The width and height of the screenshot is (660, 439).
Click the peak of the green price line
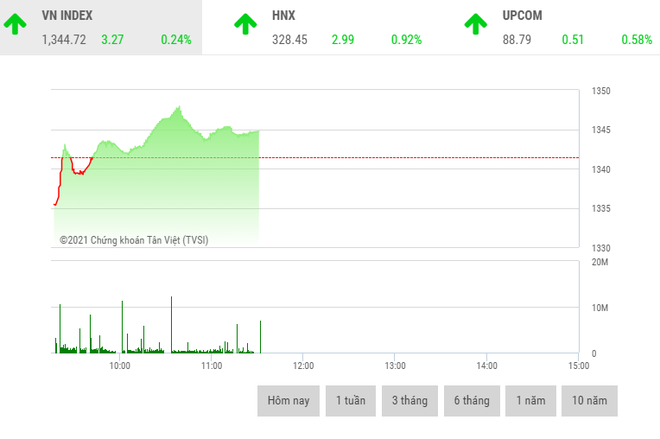click(x=177, y=107)
